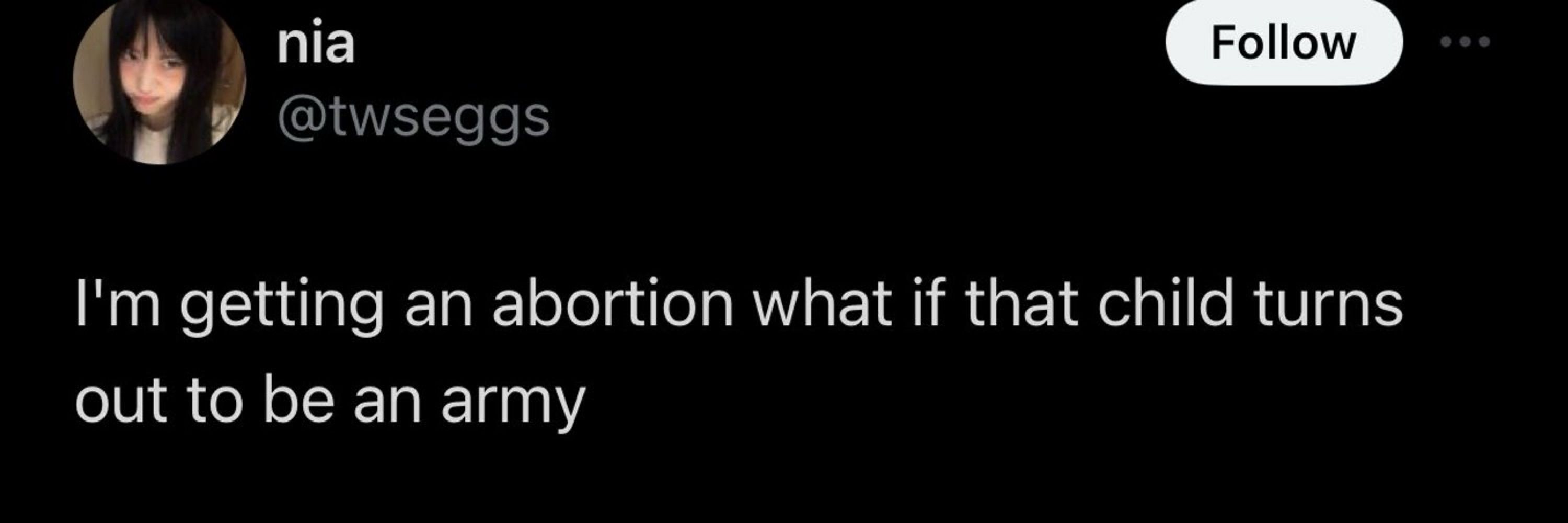The width and height of the screenshot is (1568, 523).
Task: Click the word "getting" in the tweet
Action: (282, 307)
